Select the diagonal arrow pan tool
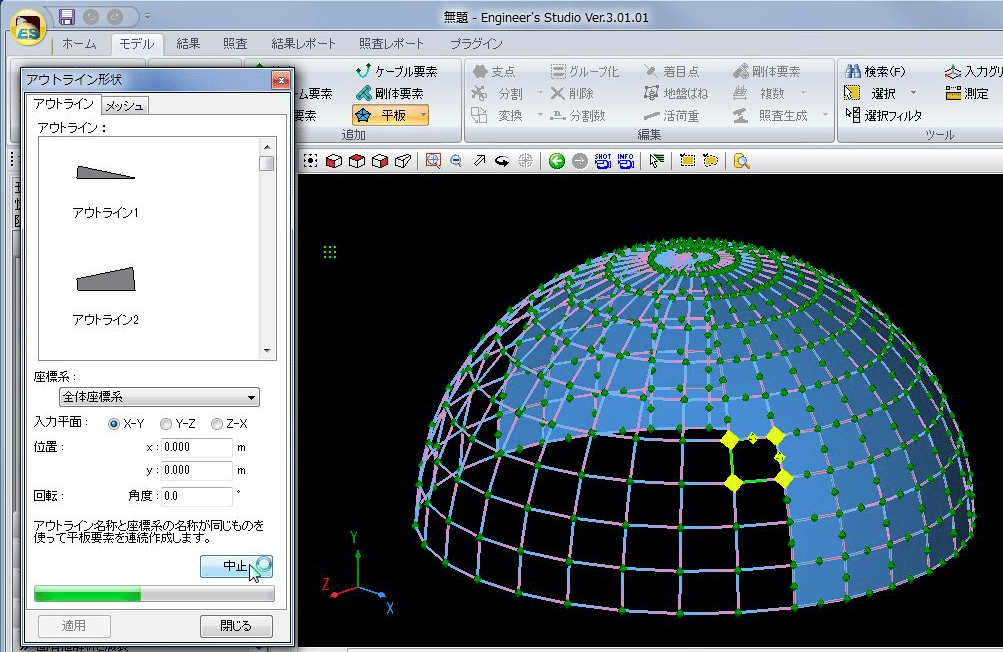This screenshot has height=652, width=1003. 479,161
